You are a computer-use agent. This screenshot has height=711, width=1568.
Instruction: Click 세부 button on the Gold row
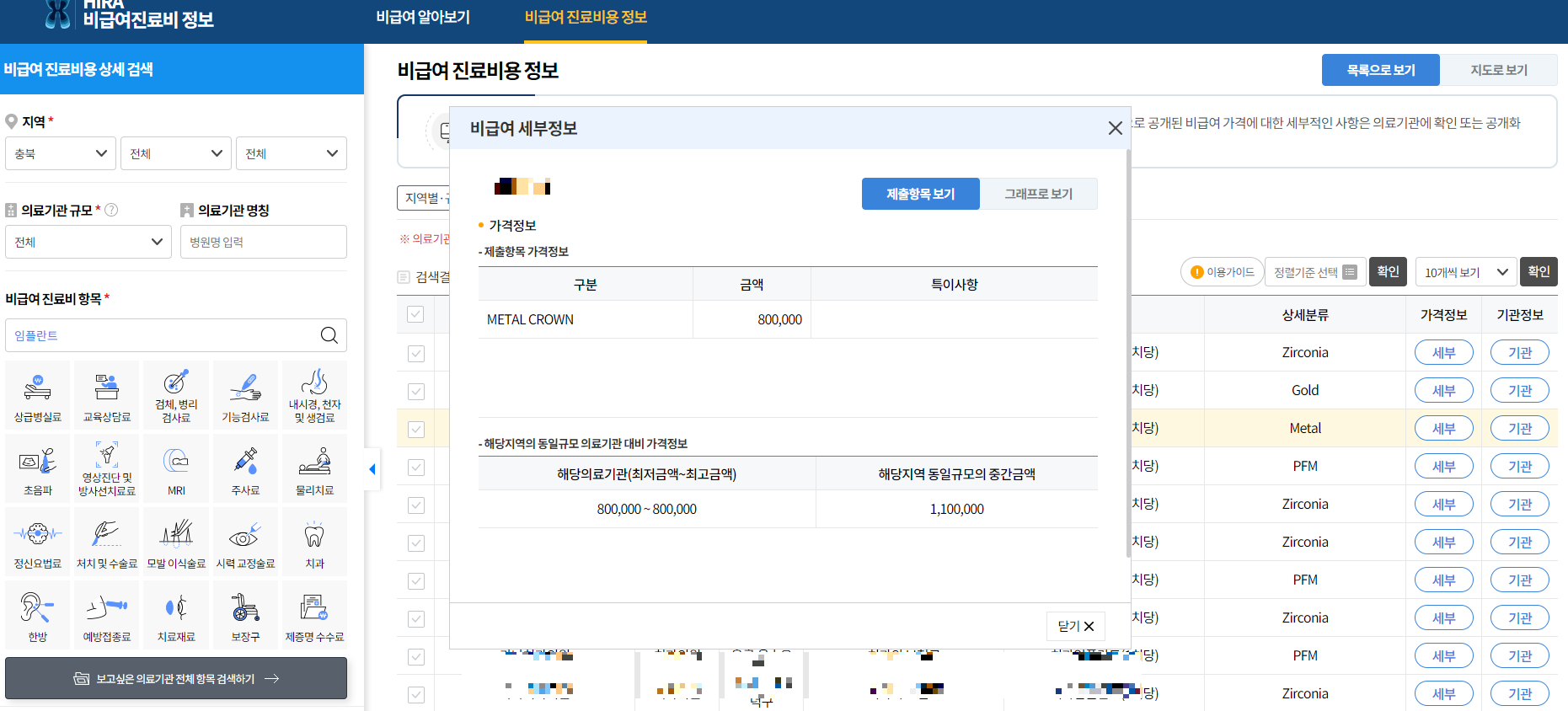tap(1444, 391)
